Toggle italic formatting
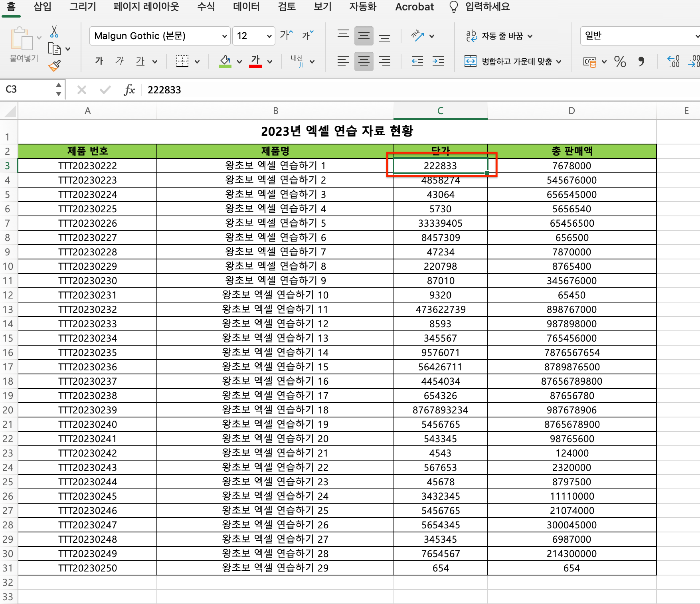 tap(120, 61)
